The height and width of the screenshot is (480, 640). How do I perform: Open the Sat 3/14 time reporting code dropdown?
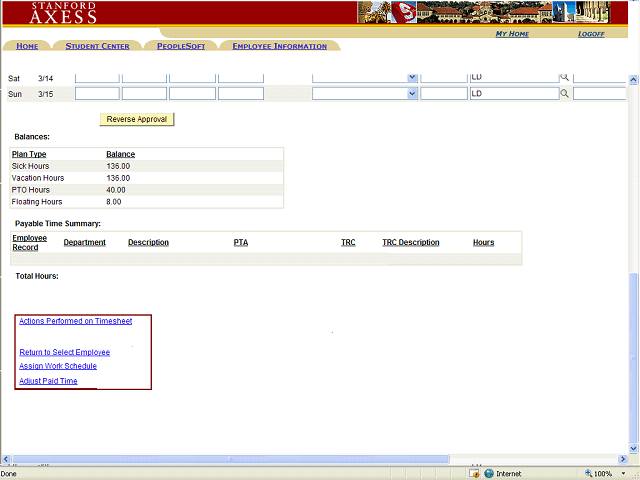(412, 78)
